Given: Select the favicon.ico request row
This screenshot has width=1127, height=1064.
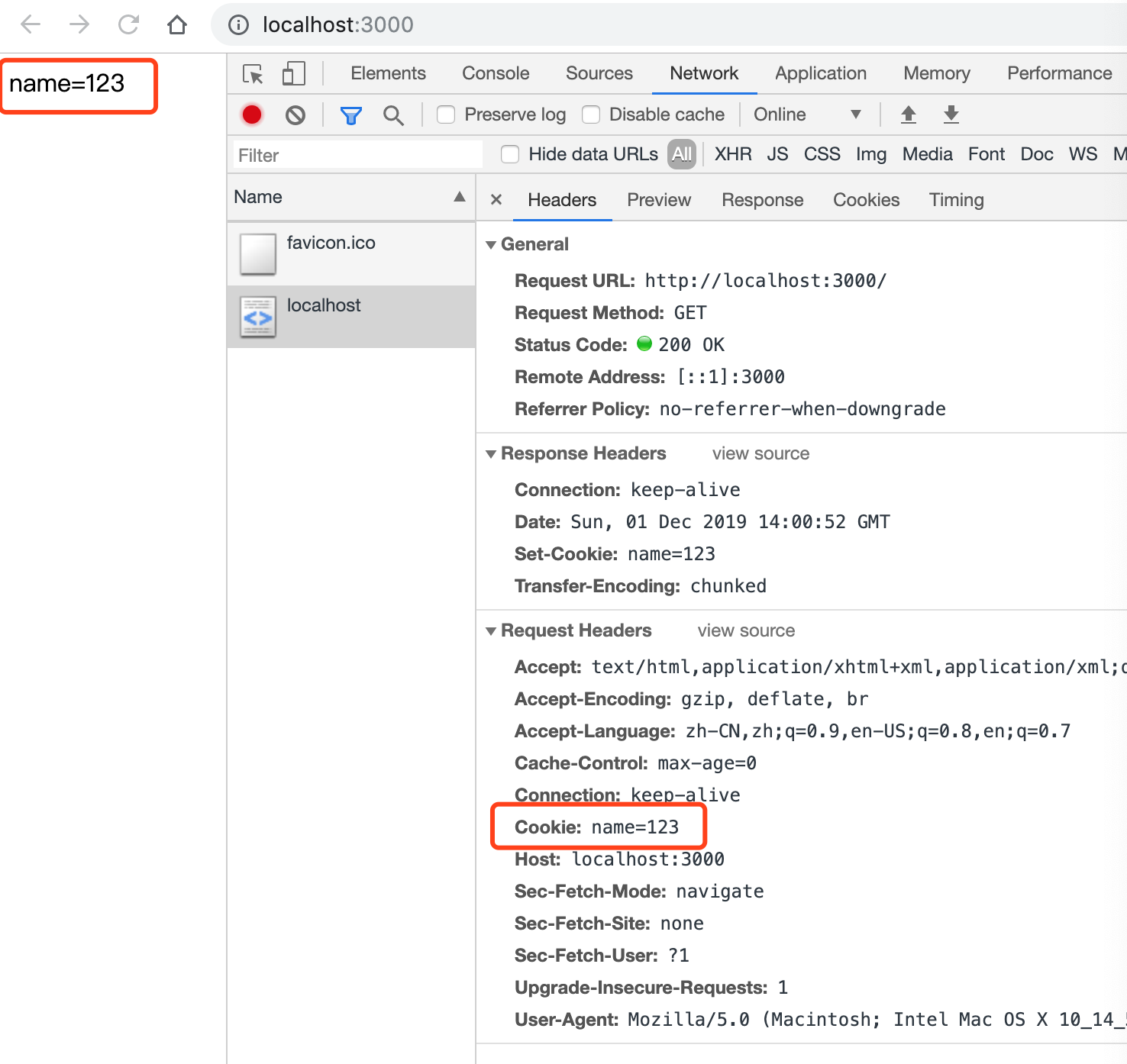Looking at the screenshot, I should tap(351, 254).
